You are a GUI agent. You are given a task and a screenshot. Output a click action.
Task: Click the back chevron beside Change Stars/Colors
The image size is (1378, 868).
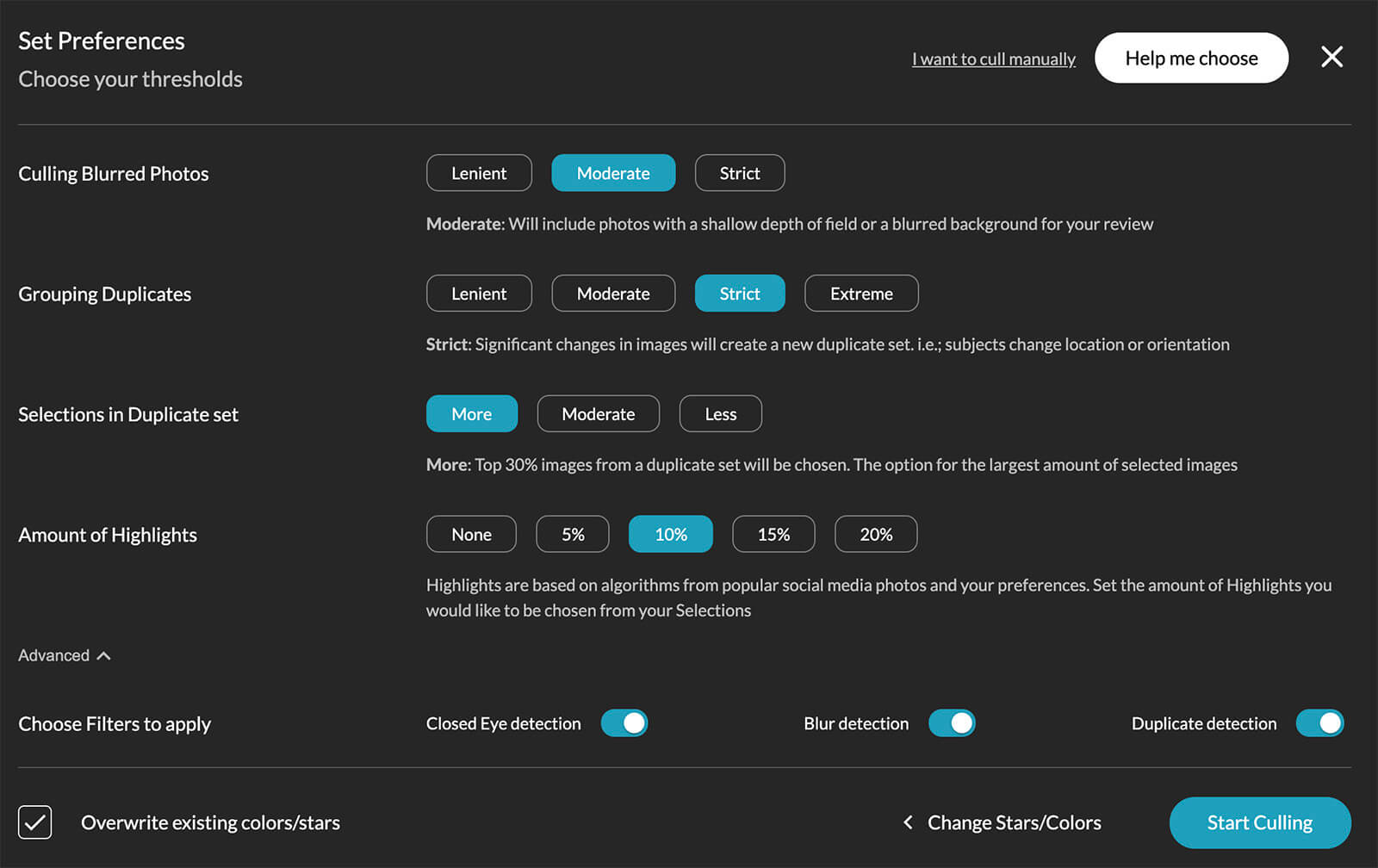[x=908, y=822]
